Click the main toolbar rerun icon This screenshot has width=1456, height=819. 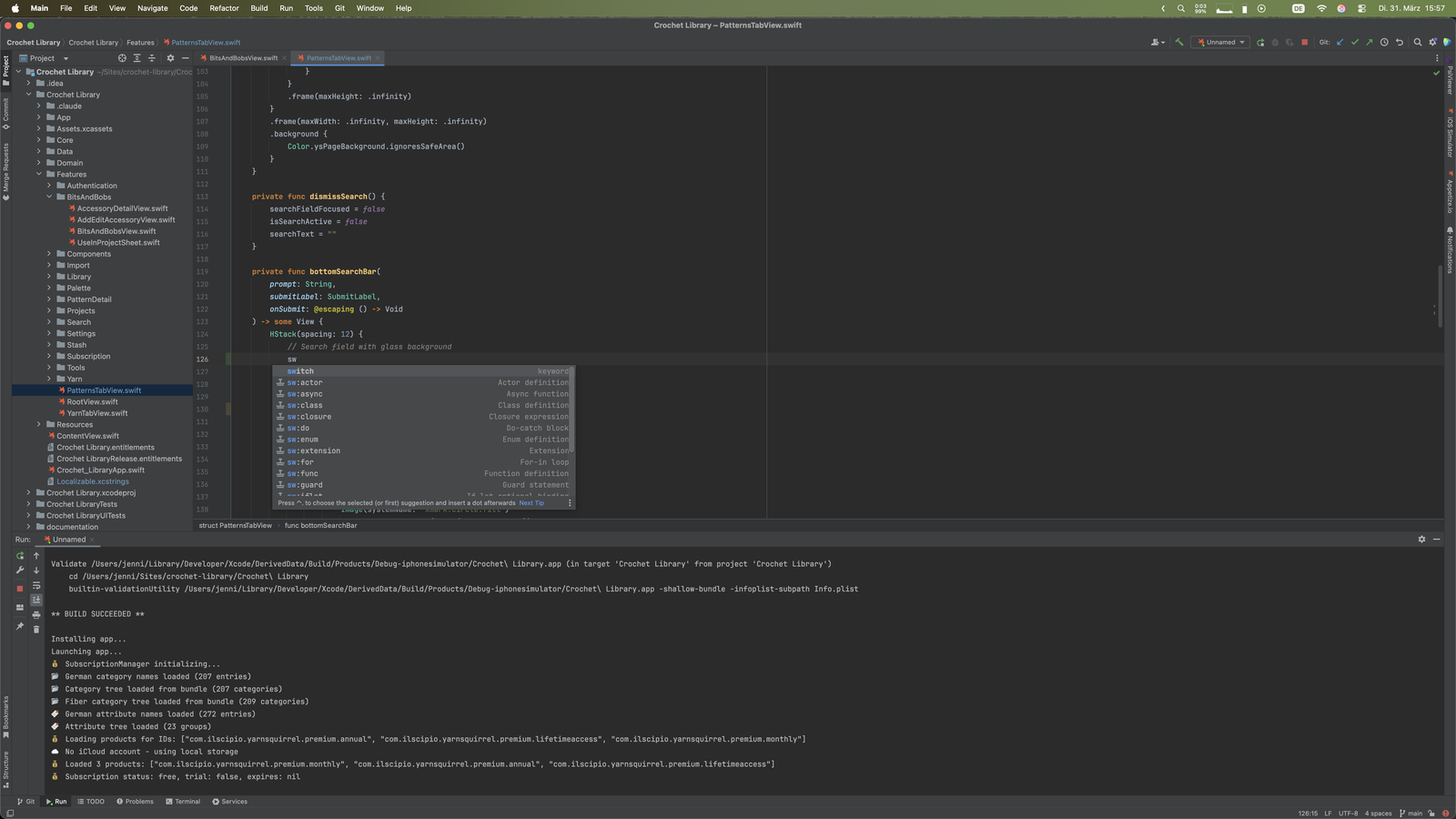[1260, 42]
